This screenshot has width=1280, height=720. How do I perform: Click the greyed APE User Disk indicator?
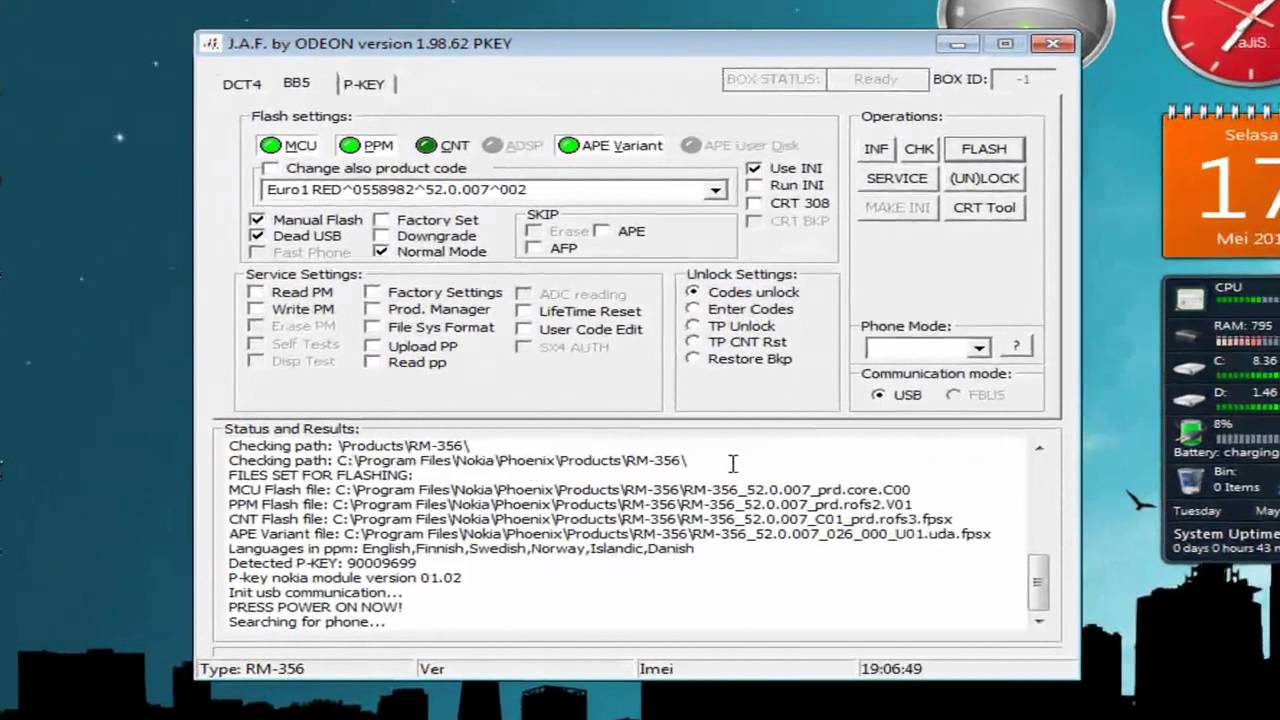coord(690,145)
